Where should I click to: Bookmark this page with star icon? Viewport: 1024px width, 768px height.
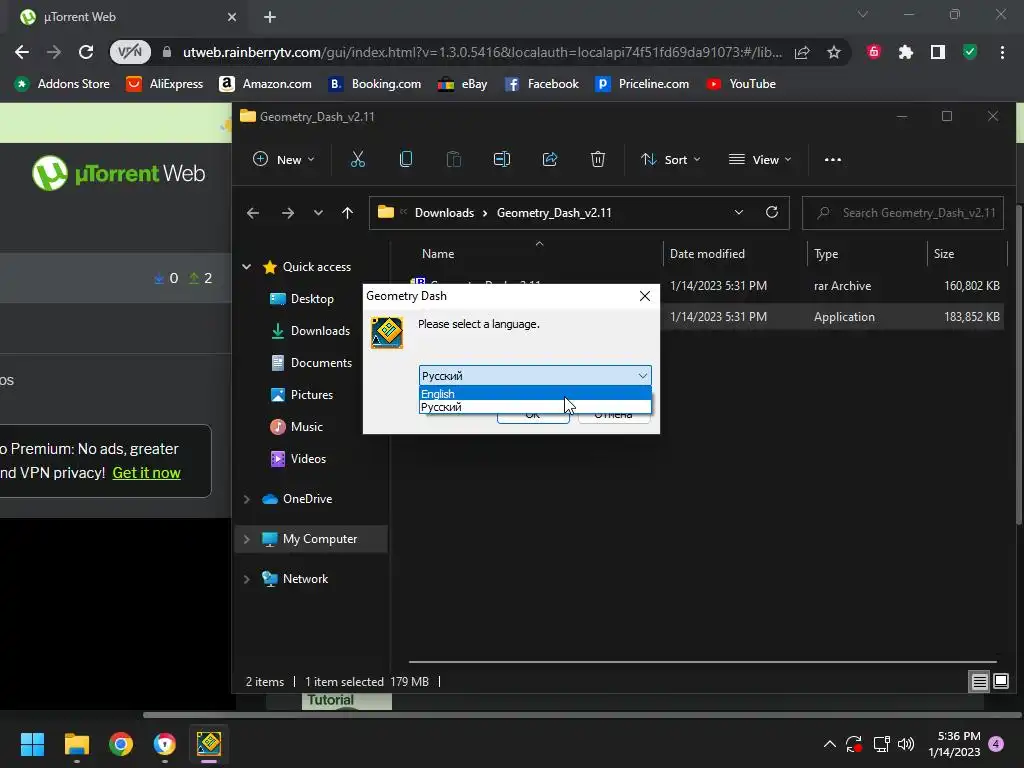pos(833,52)
